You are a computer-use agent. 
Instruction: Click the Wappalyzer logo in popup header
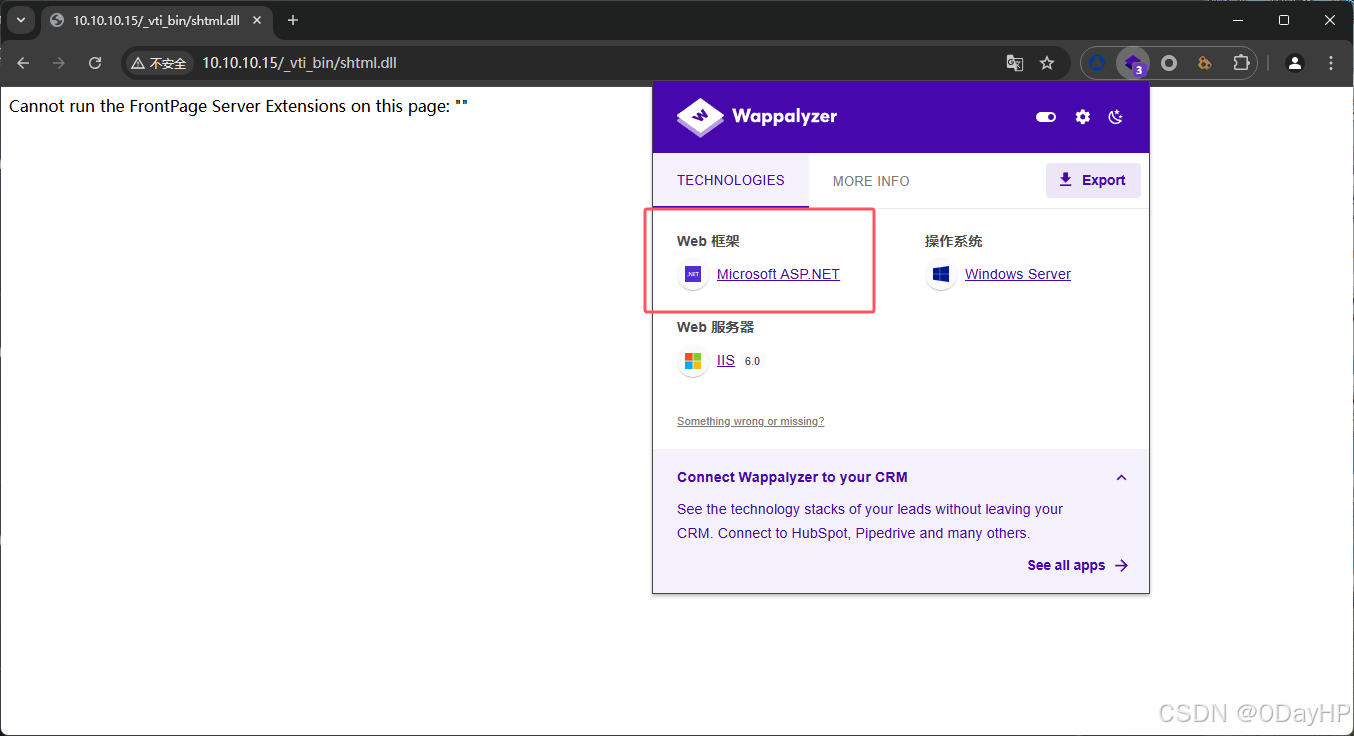(x=757, y=117)
